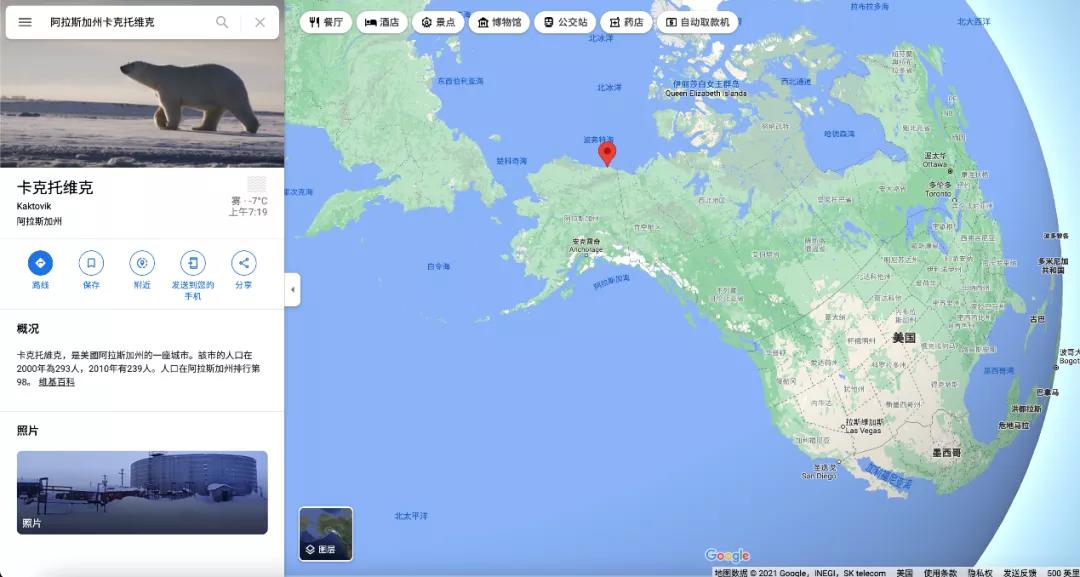Filter map by 自动取款机 chip
Screen dimensions: 1080x577
point(697,22)
